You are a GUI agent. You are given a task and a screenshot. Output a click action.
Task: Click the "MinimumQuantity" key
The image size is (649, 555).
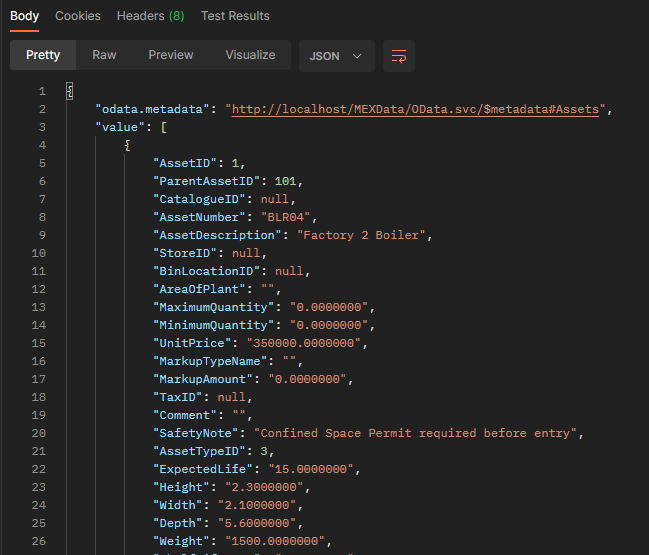214,325
